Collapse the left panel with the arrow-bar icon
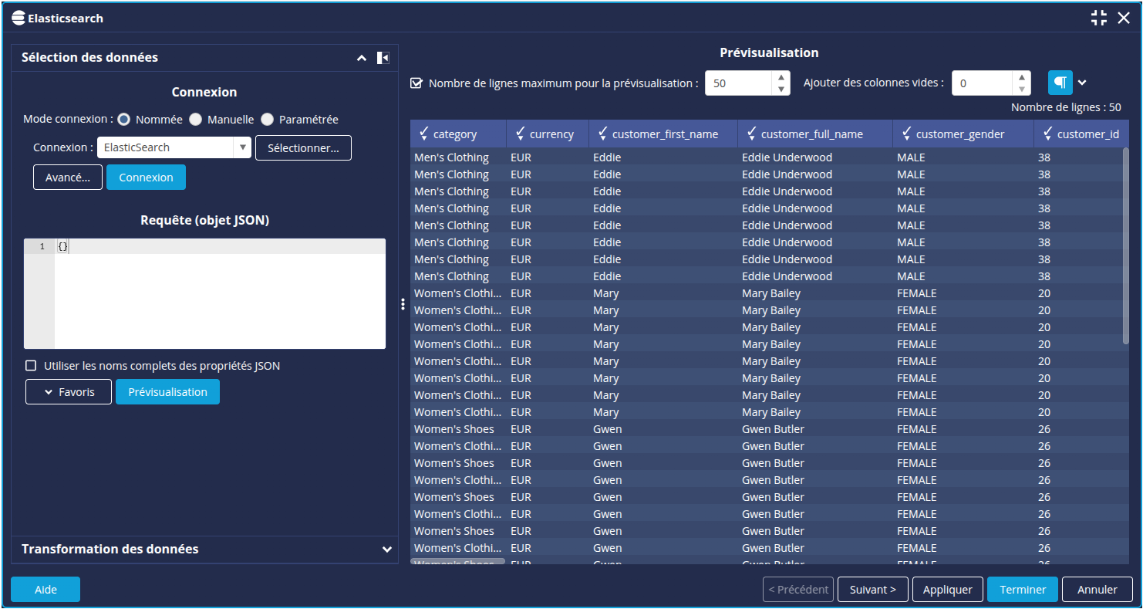The width and height of the screenshot is (1143, 609). tap(382, 58)
